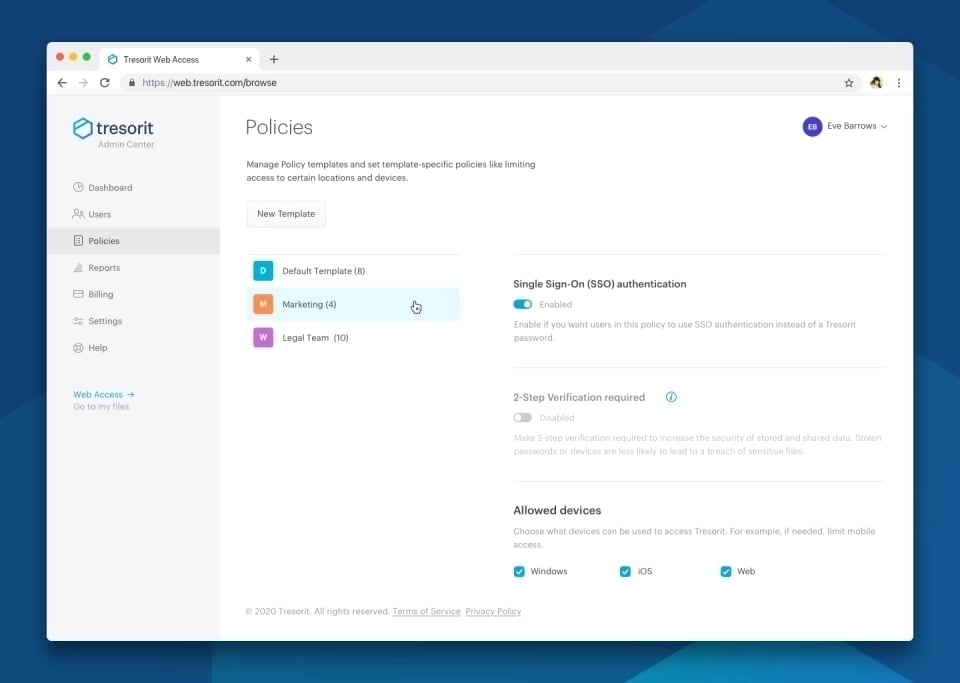
Task: Open the Terms of Service link
Action: click(426, 611)
